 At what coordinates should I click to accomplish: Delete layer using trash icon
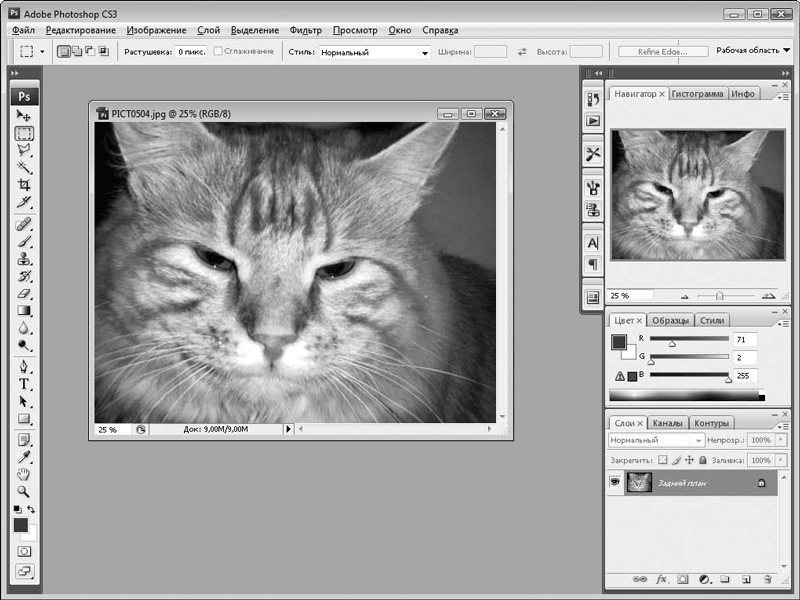pos(767,579)
